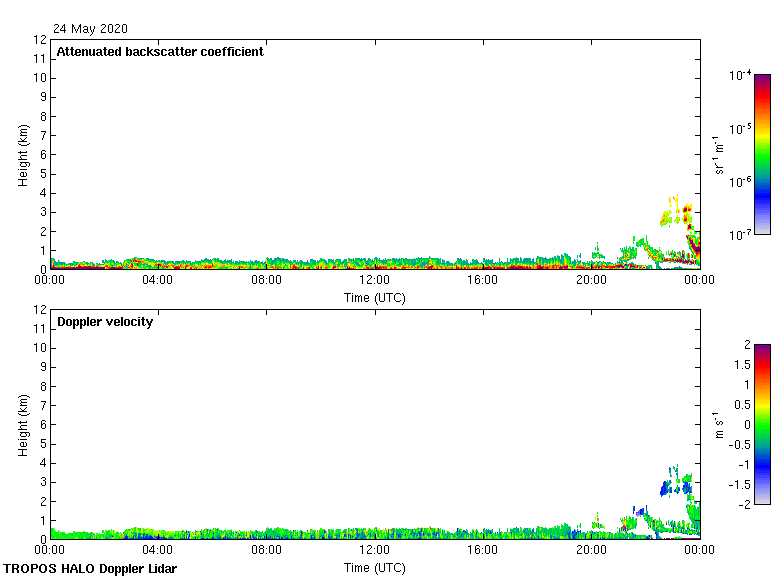
Task: Click the 04:00 tick under the backscatter plot
Action: click(x=158, y=280)
